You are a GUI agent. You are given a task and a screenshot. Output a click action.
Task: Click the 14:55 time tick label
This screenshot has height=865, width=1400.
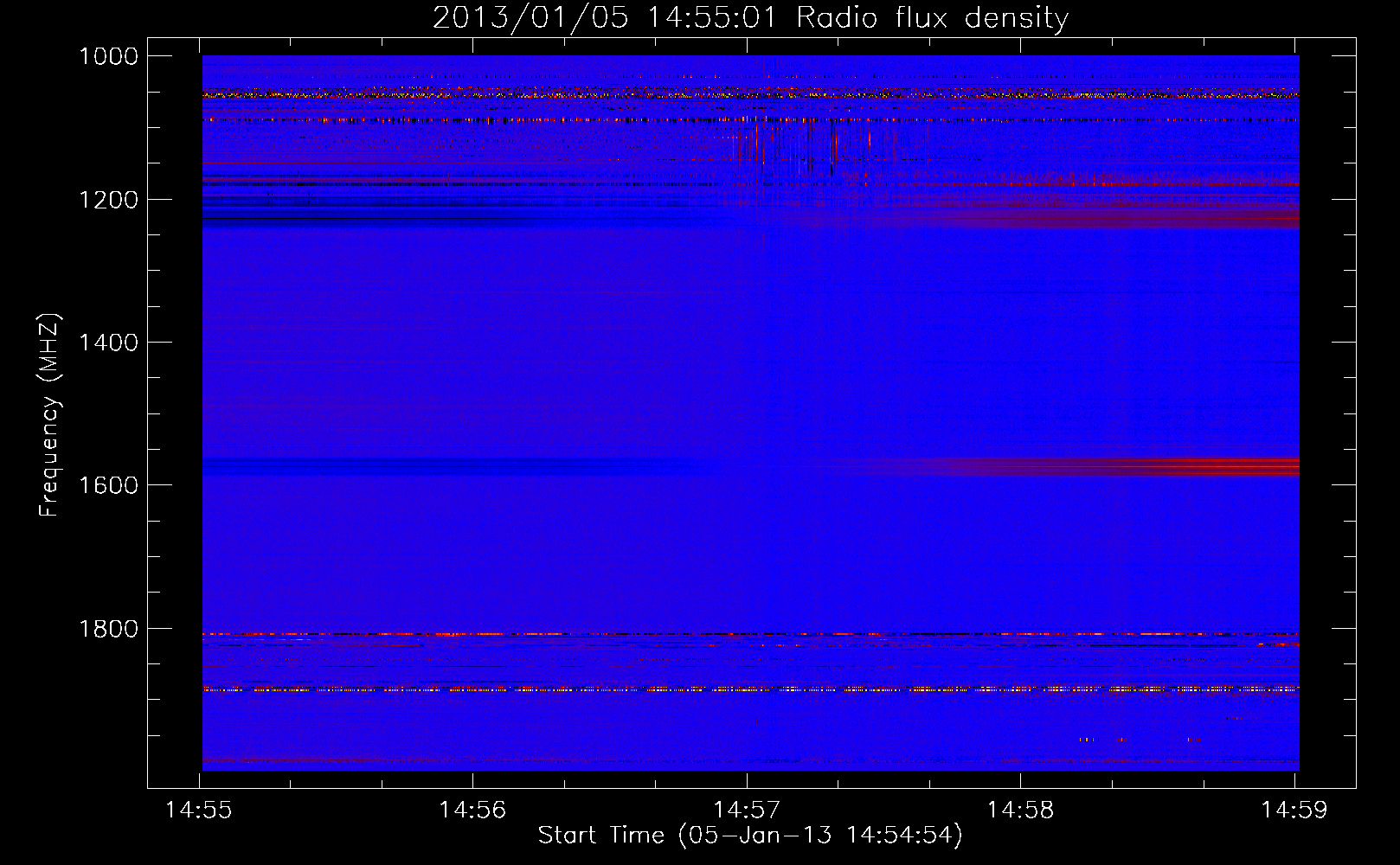(x=199, y=810)
